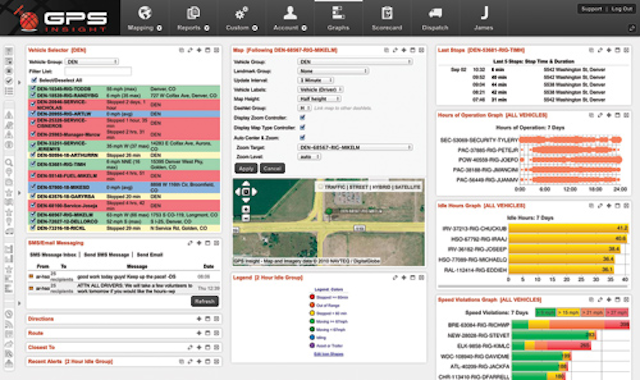The image size is (640, 380).
Task: Expand the upper left sidebar arrow
Action: (19, 82)
